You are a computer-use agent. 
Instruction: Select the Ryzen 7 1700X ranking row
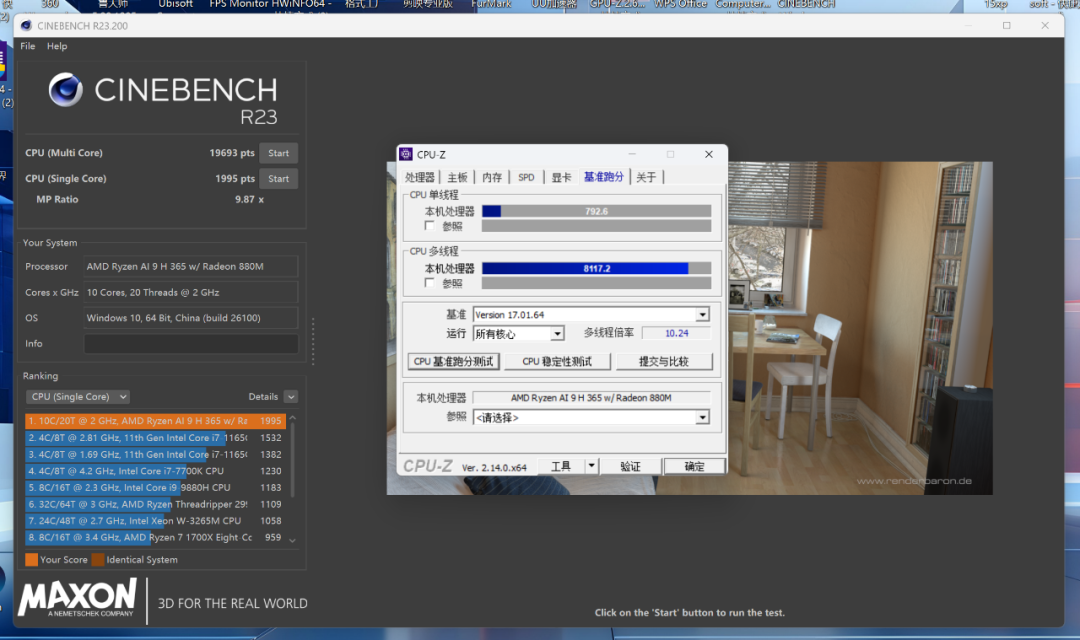pos(155,537)
